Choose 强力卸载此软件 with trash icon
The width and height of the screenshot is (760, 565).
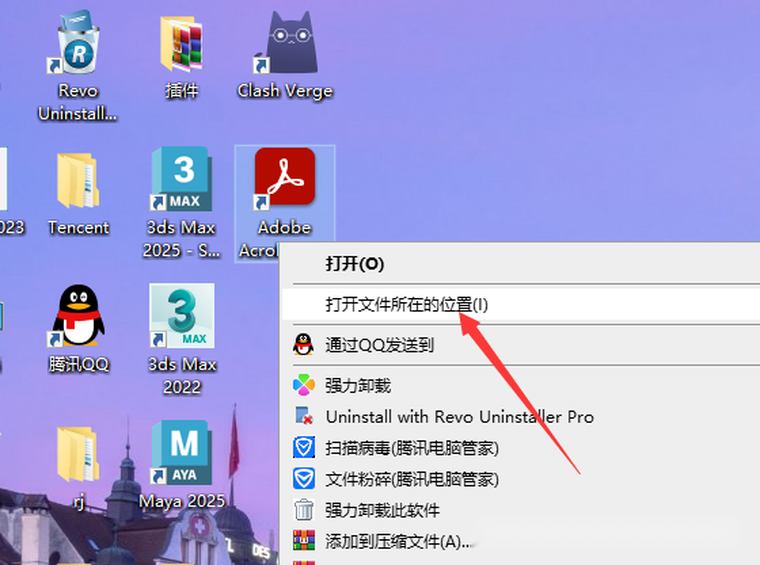(382, 510)
